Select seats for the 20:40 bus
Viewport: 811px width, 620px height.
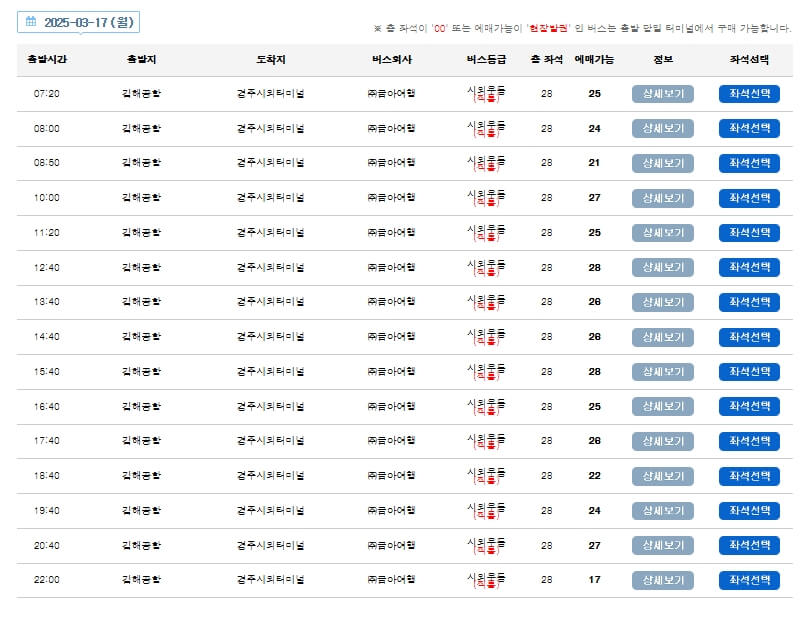coord(749,546)
